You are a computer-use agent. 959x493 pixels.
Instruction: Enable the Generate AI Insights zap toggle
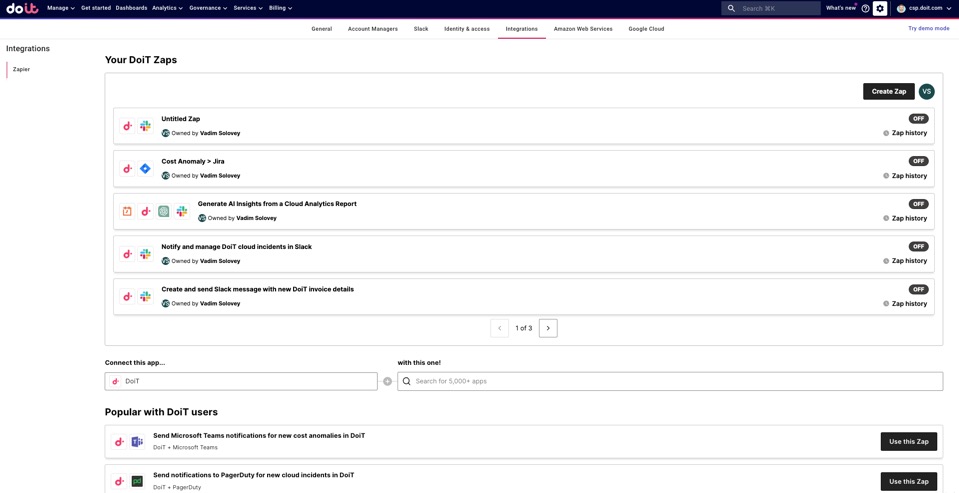[x=917, y=204]
